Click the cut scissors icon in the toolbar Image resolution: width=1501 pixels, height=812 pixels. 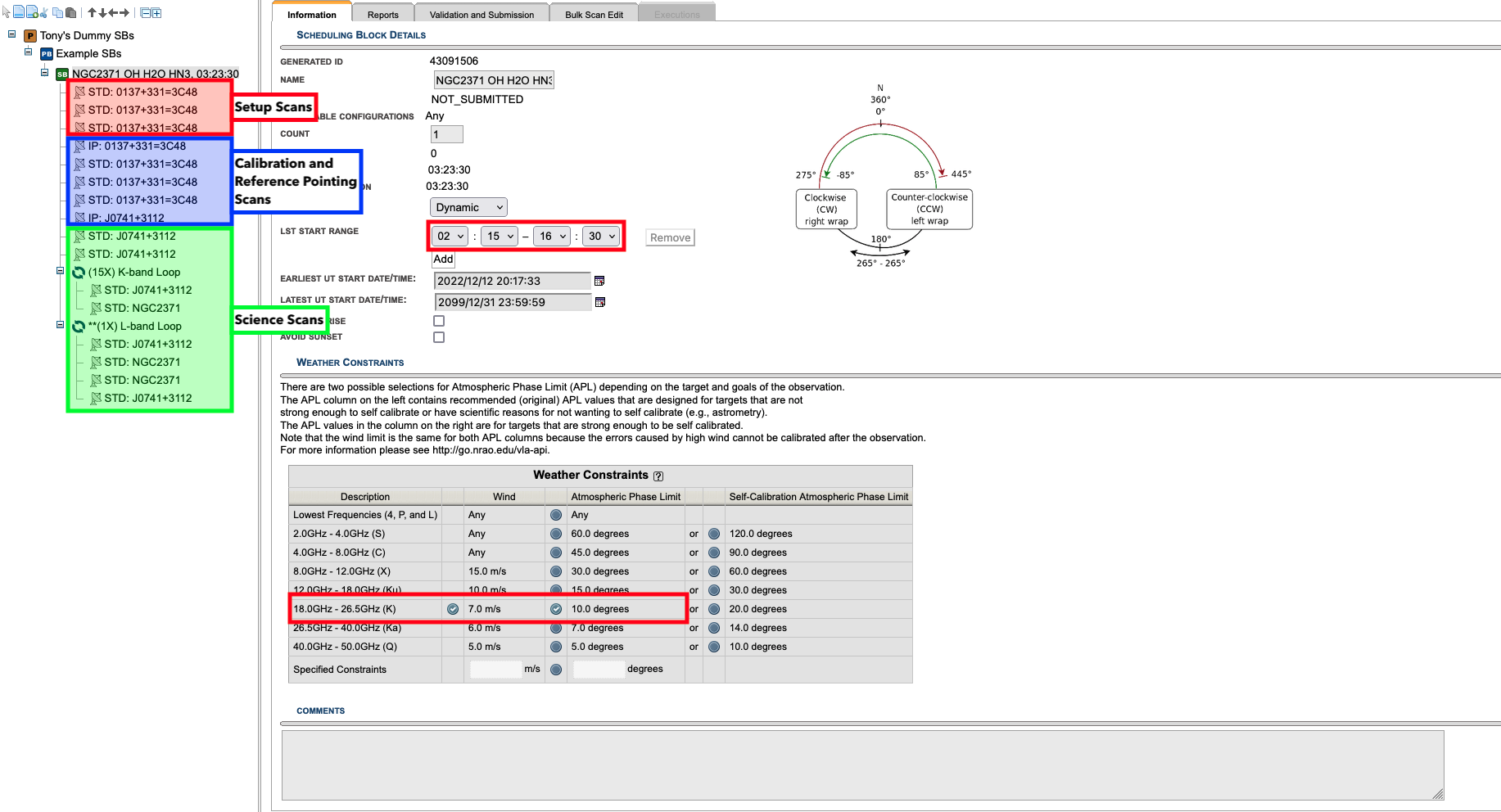pos(43,12)
